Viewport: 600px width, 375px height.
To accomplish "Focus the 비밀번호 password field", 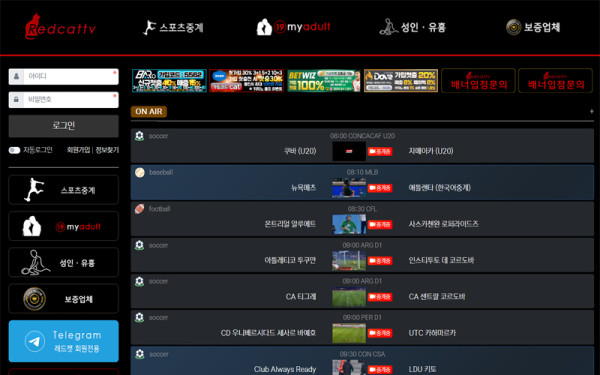I will (64, 100).
